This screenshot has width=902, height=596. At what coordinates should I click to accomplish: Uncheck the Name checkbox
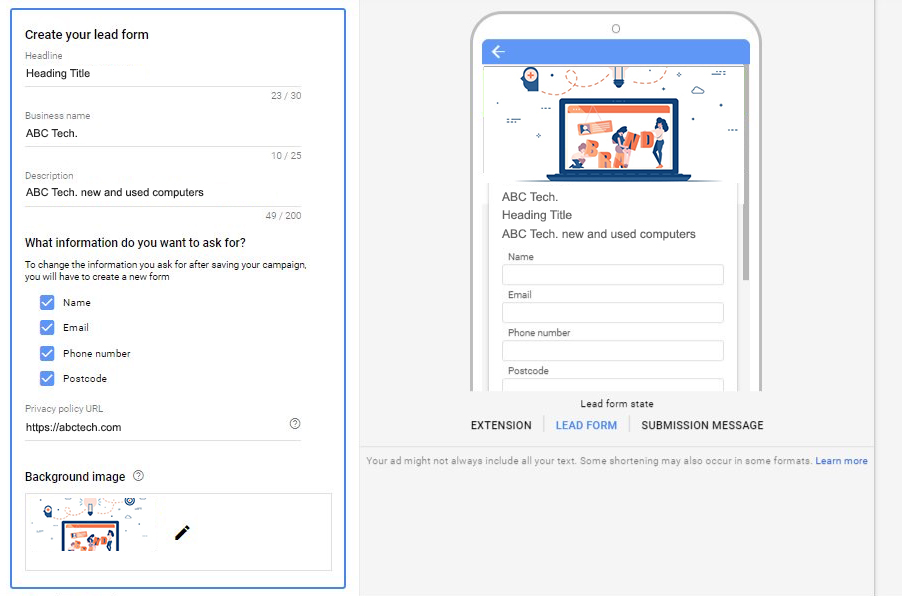(47, 303)
